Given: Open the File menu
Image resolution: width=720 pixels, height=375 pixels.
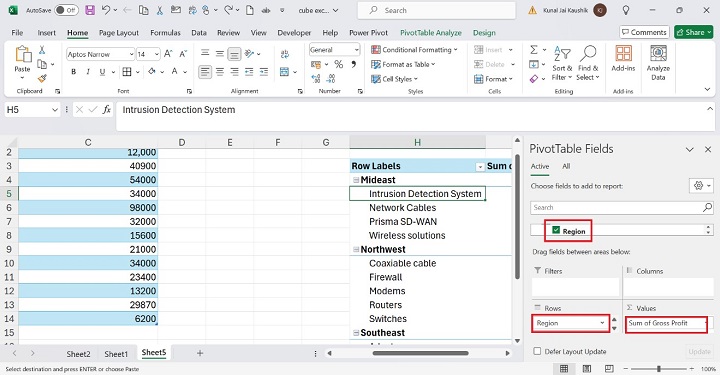Looking at the screenshot, I should pos(17,33).
